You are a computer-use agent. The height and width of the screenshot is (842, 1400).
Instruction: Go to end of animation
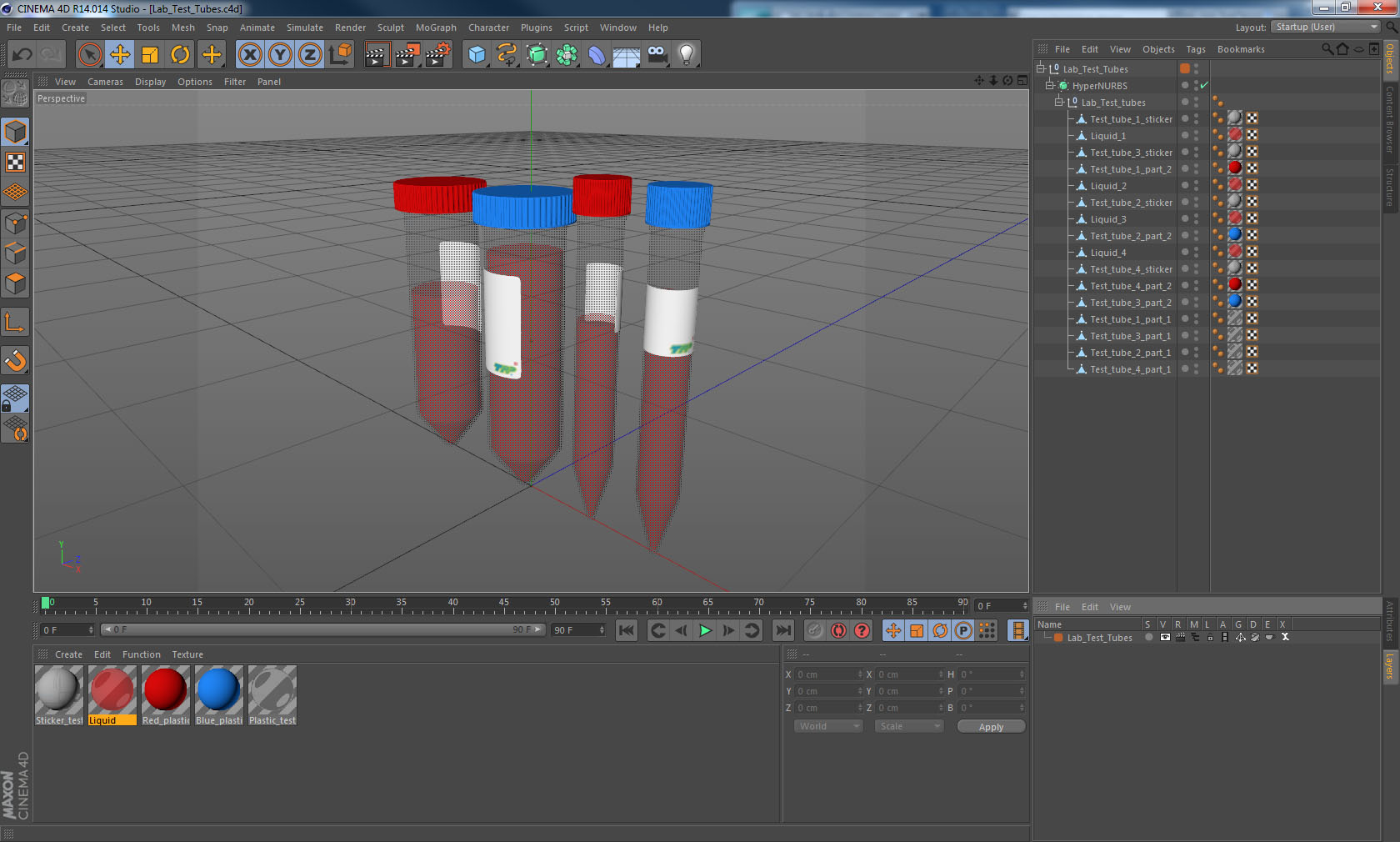click(783, 630)
